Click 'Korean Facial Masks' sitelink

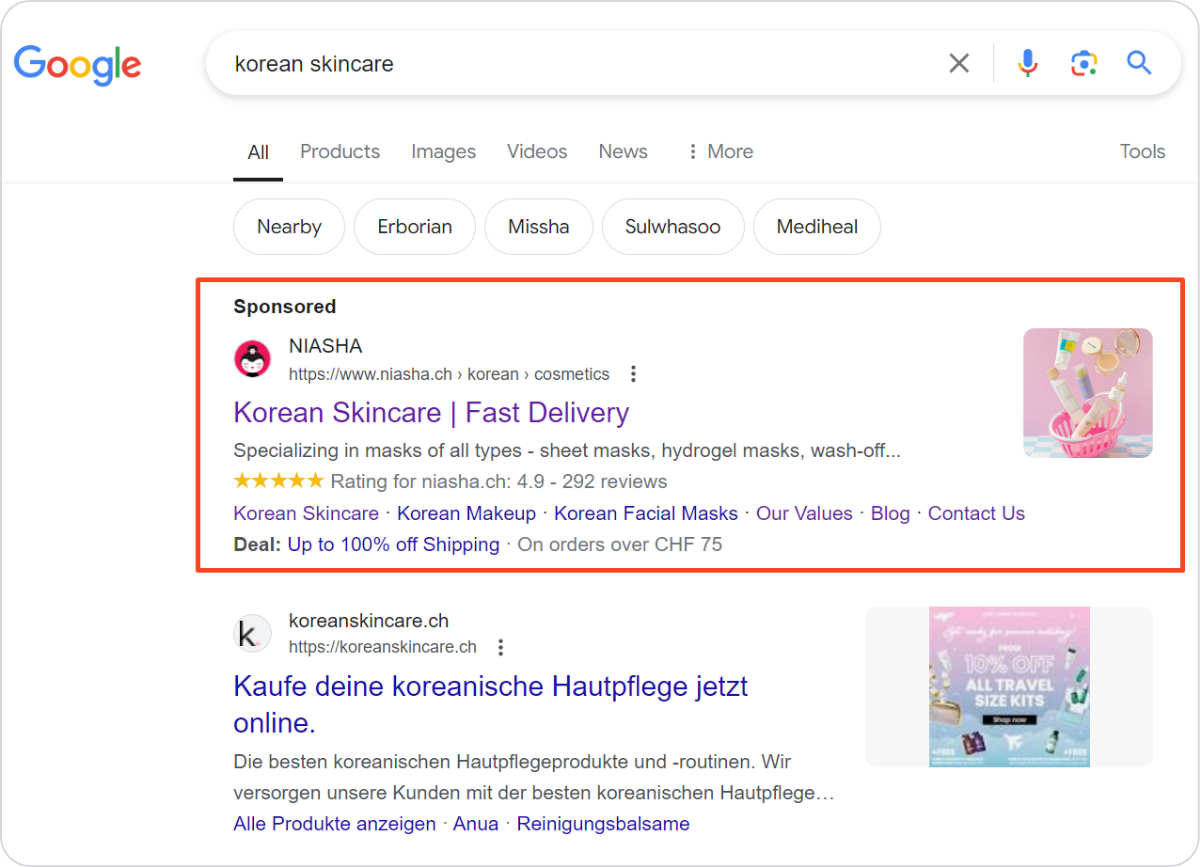pyautogui.click(x=645, y=513)
